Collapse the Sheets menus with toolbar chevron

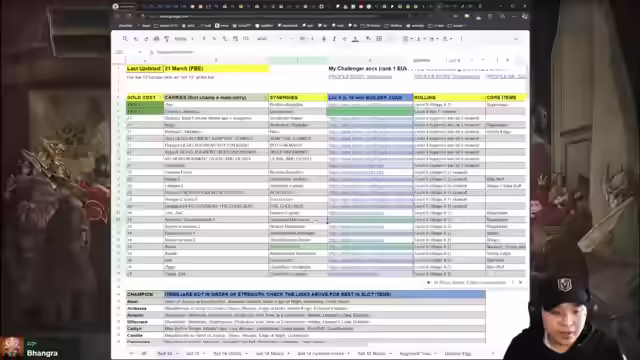(x=516, y=39)
